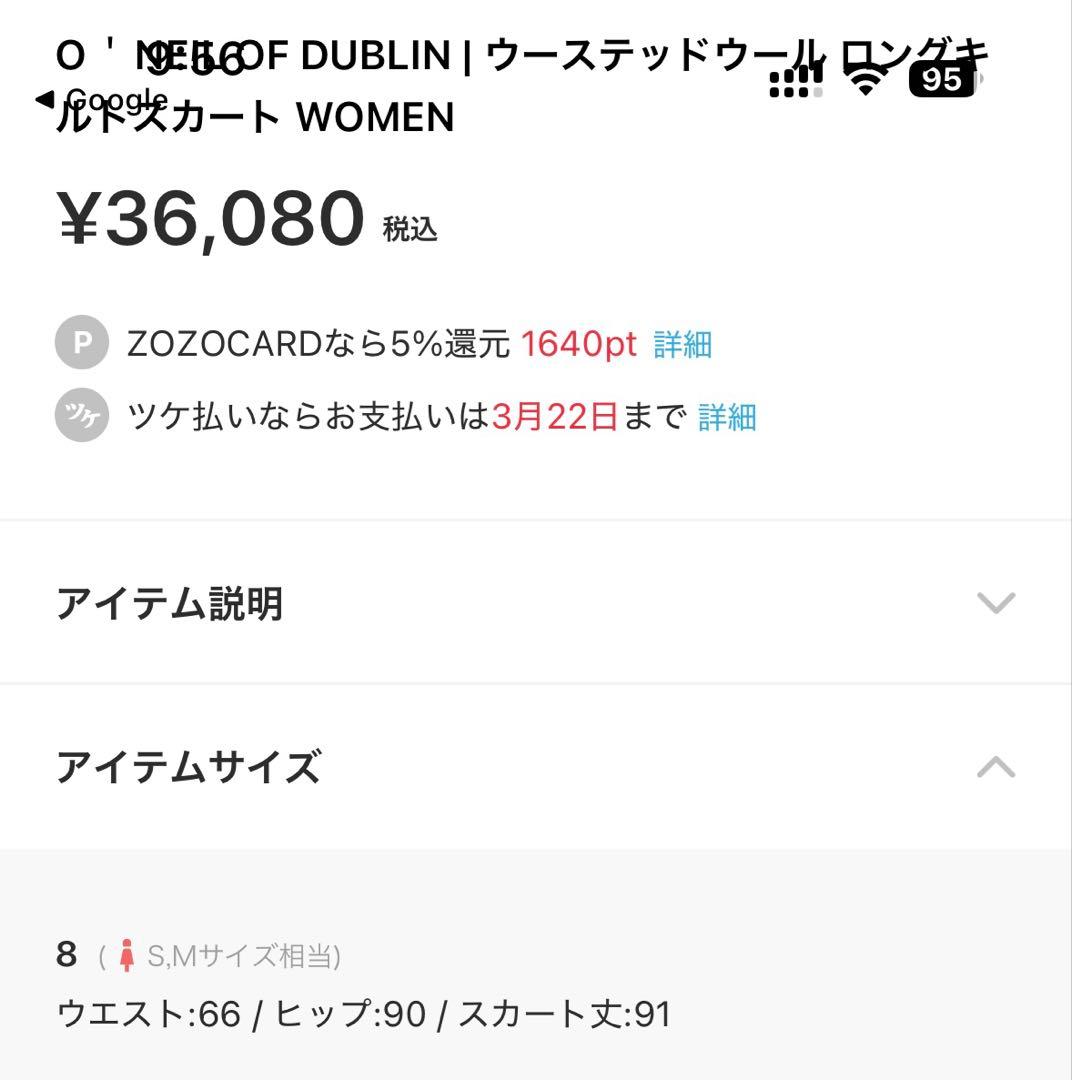The width and height of the screenshot is (1072, 1080).
Task: Select the size 8 label
Action: (x=67, y=955)
